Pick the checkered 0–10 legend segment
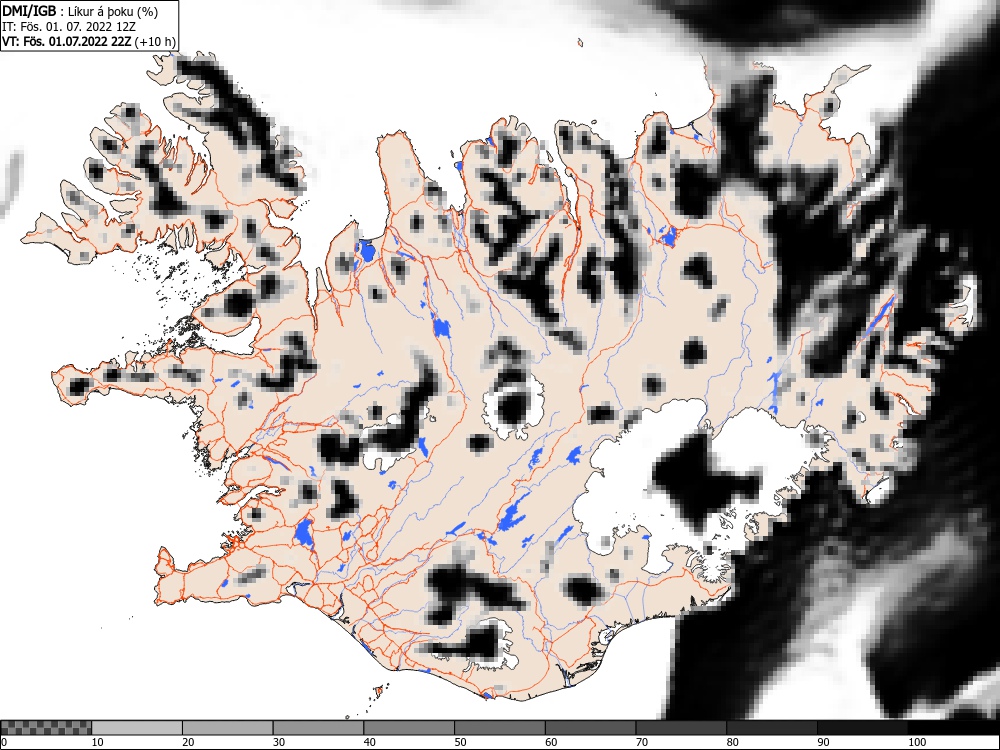 (46, 728)
